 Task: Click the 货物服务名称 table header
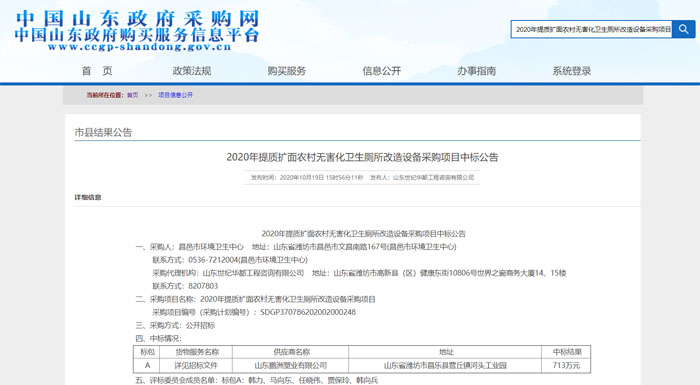tap(196, 352)
